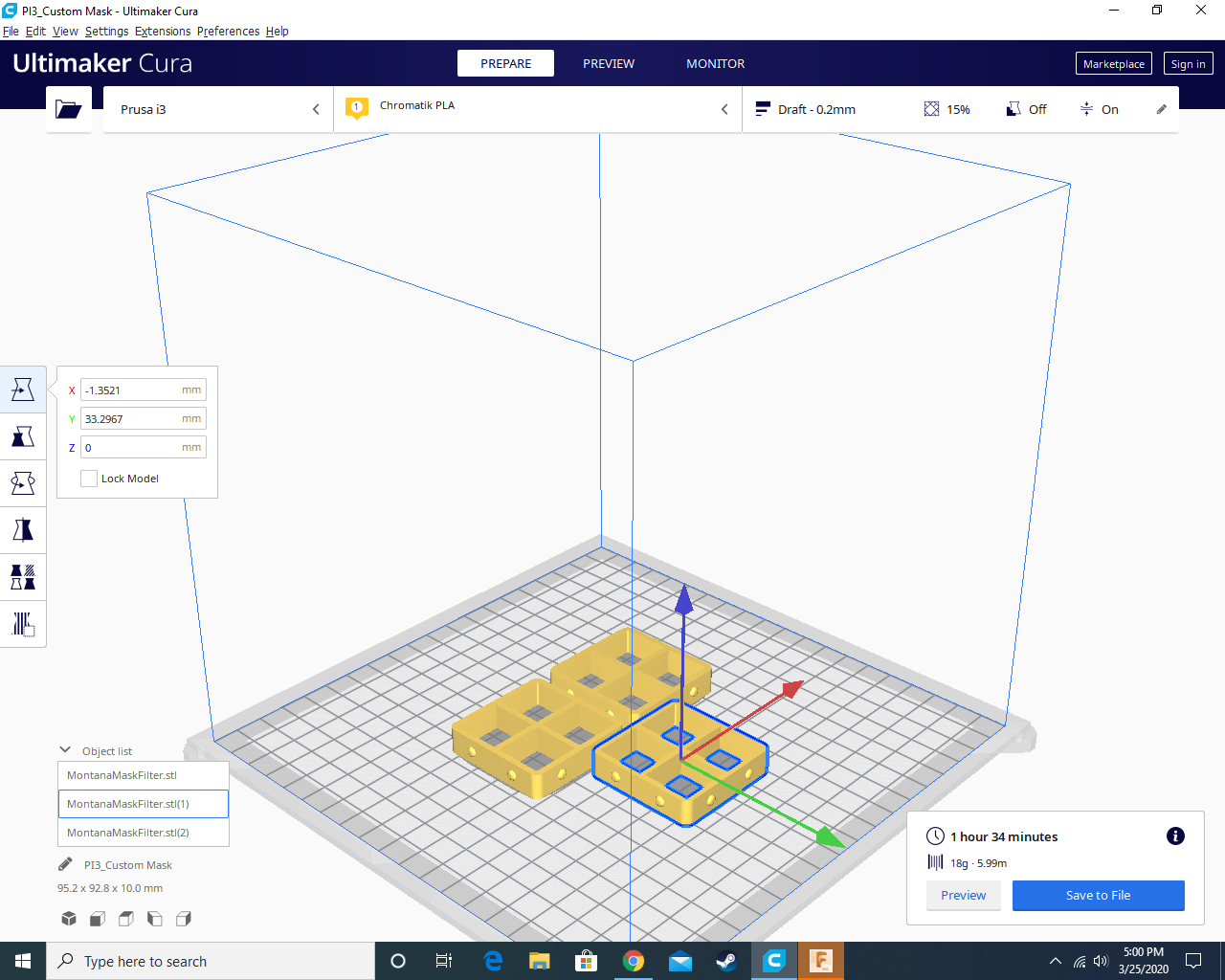This screenshot has height=980, width=1225.
Task: Select MontanaMaskFilter.stl(1) in object list
Action: click(144, 804)
